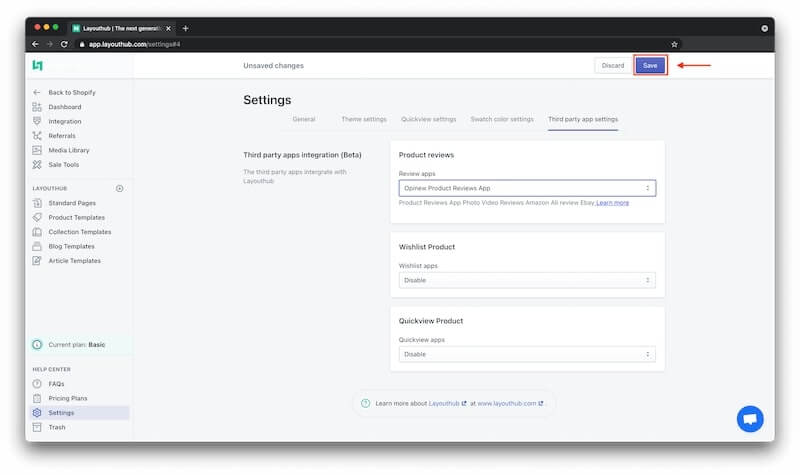Click the Unsaved changes text

click(273, 65)
